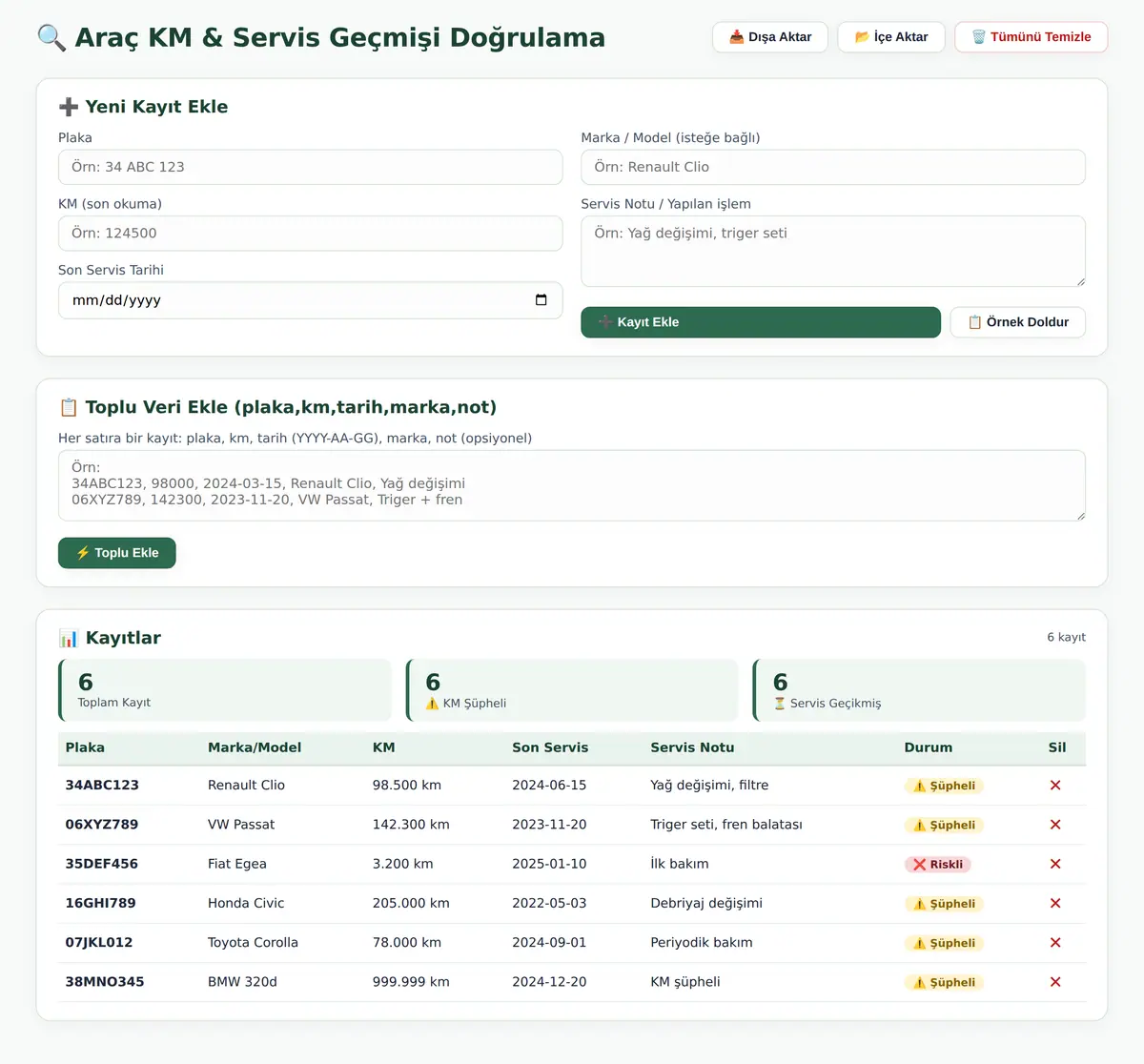Click the Şüpheli badge on BMW 320d row
Screen dimensions: 1144x1064
coord(945,983)
